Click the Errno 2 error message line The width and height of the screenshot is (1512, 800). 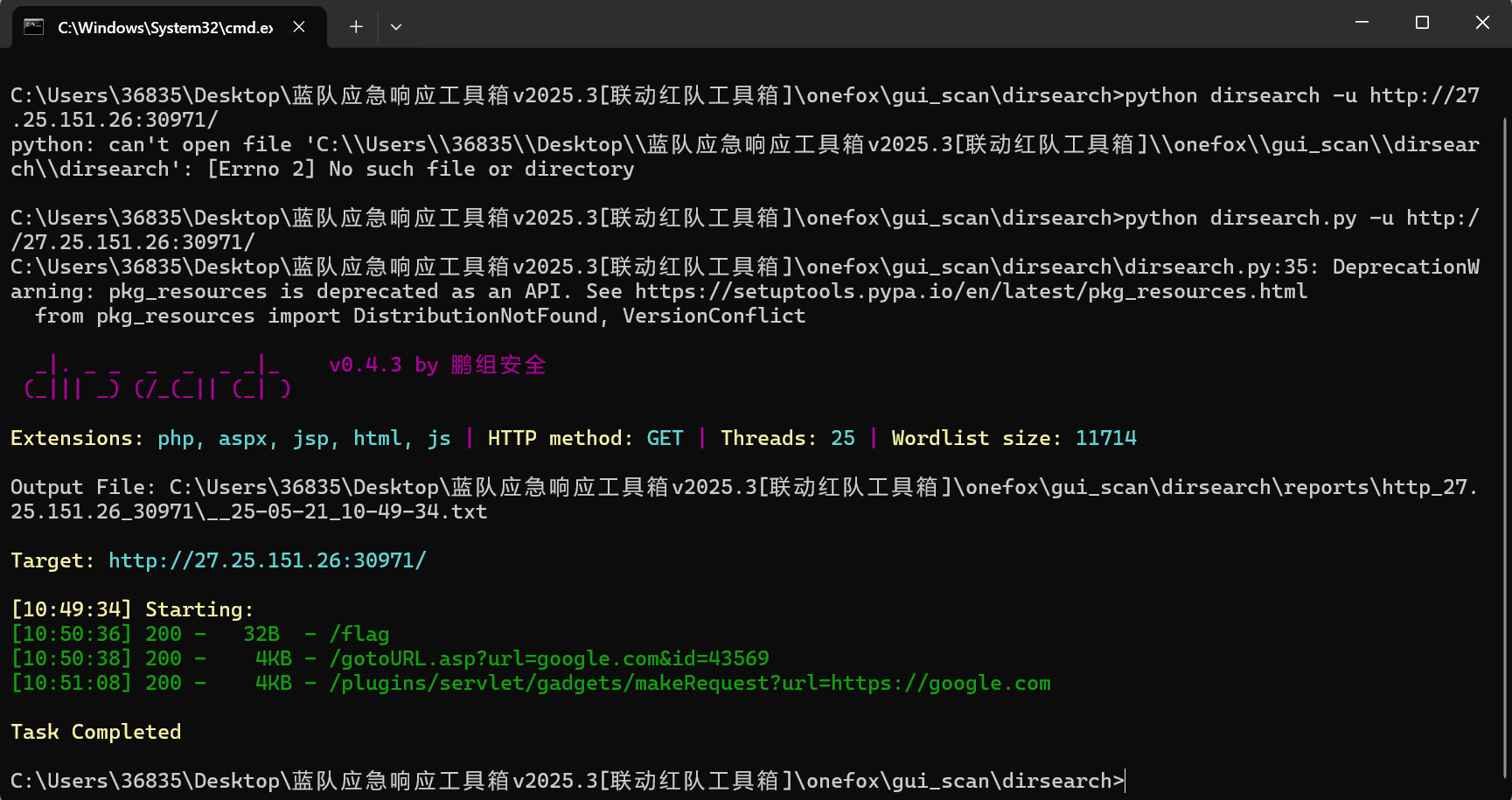click(x=420, y=169)
